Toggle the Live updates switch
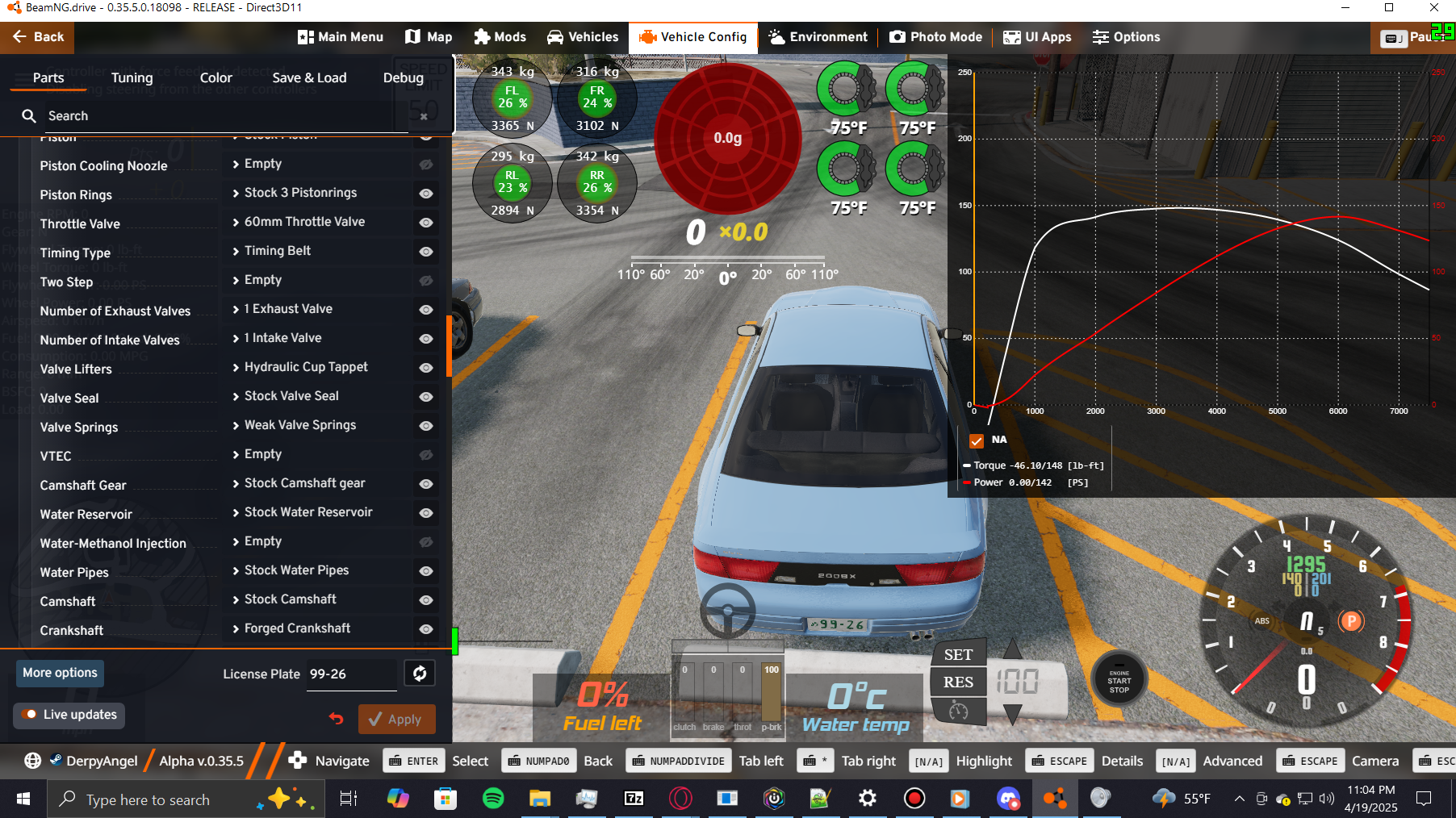 point(29,715)
